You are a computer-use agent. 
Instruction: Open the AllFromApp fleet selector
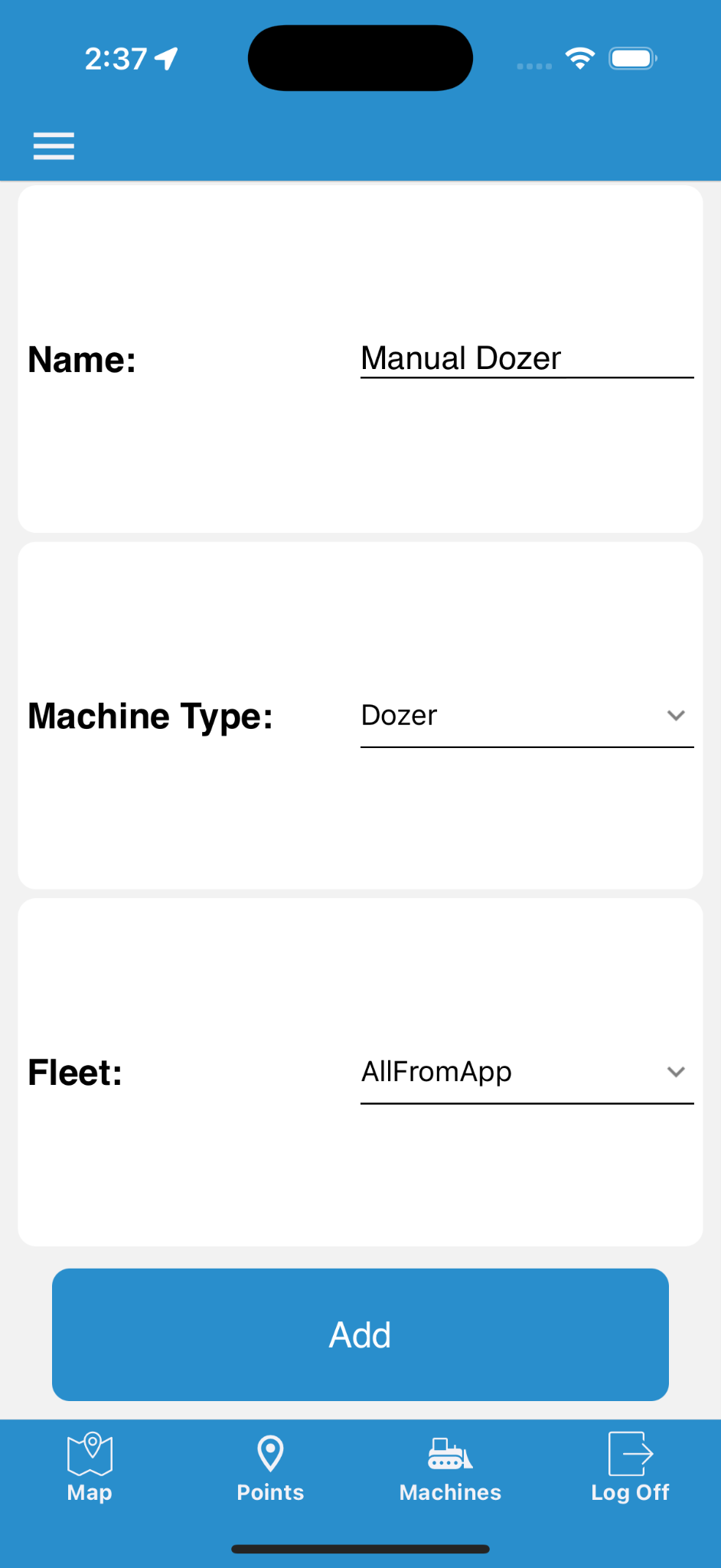click(x=436, y=1072)
